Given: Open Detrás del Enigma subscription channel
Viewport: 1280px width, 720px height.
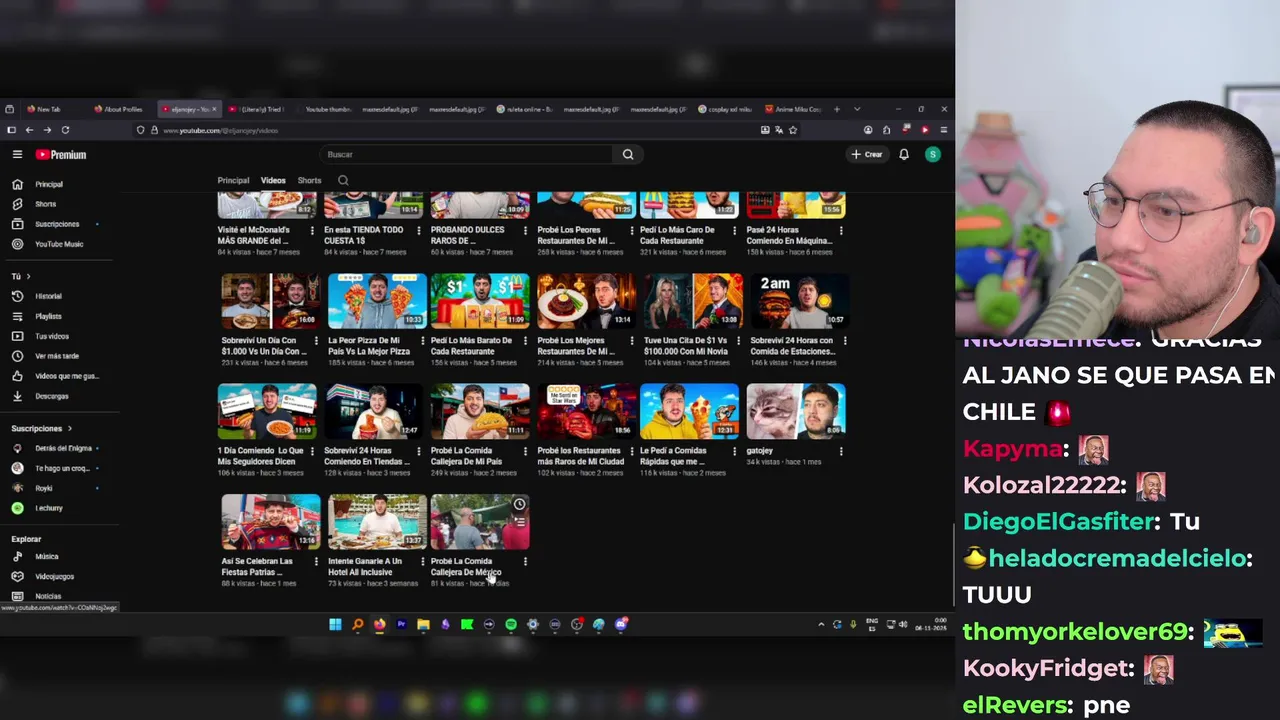Looking at the screenshot, I should click(x=57, y=448).
